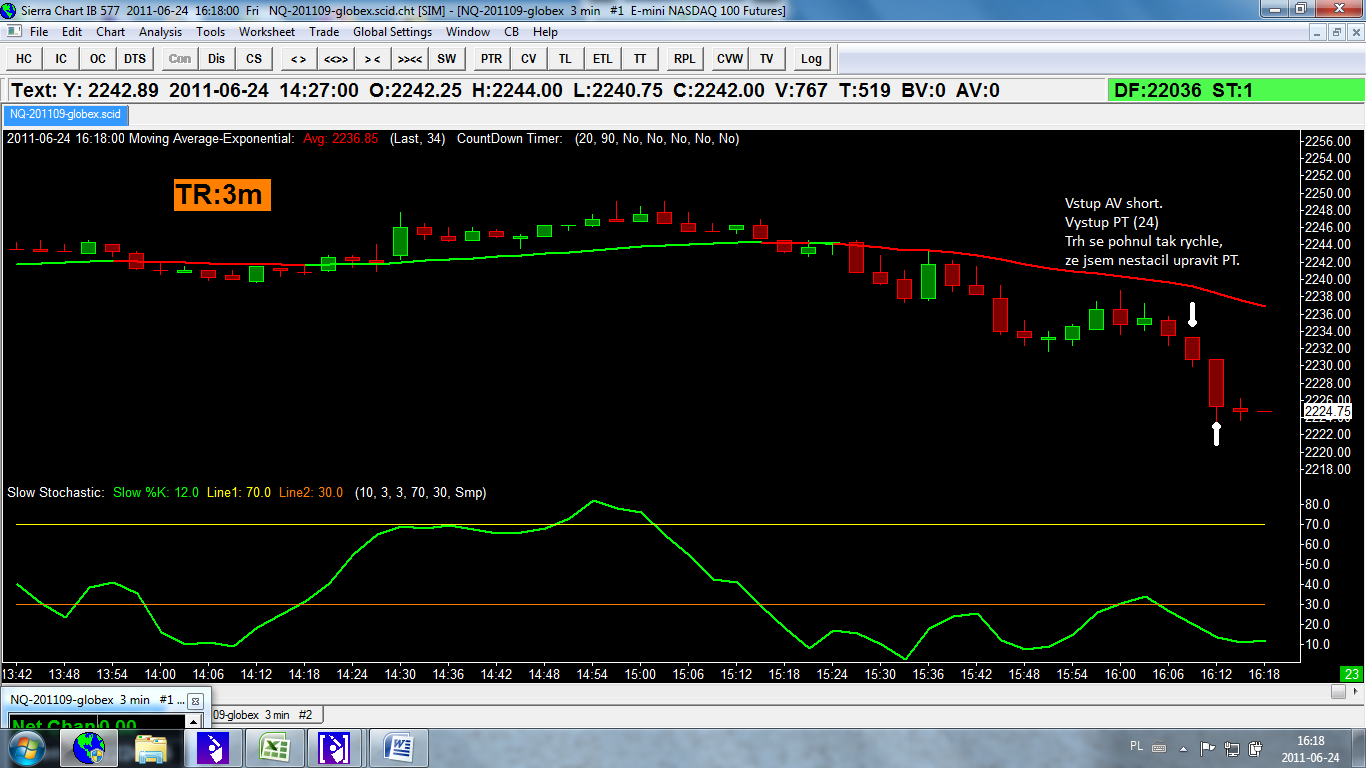Click the globe icon on the taskbar
Screen dimensions: 1366x768
click(x=88, y=747)
